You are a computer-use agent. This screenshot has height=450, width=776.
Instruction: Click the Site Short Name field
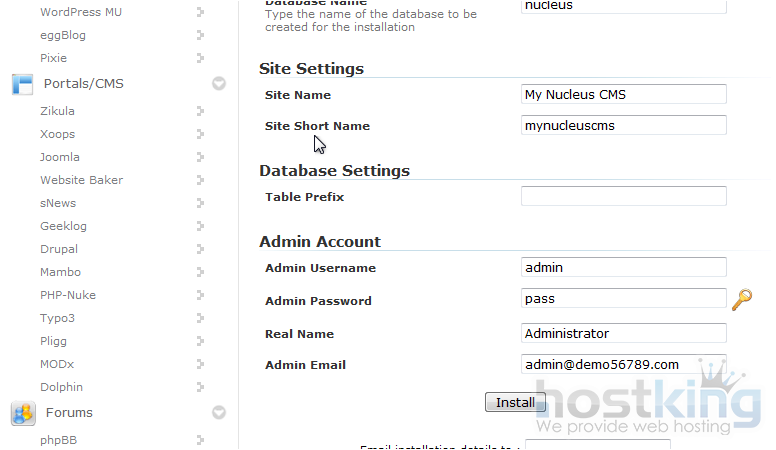(623, 125)
